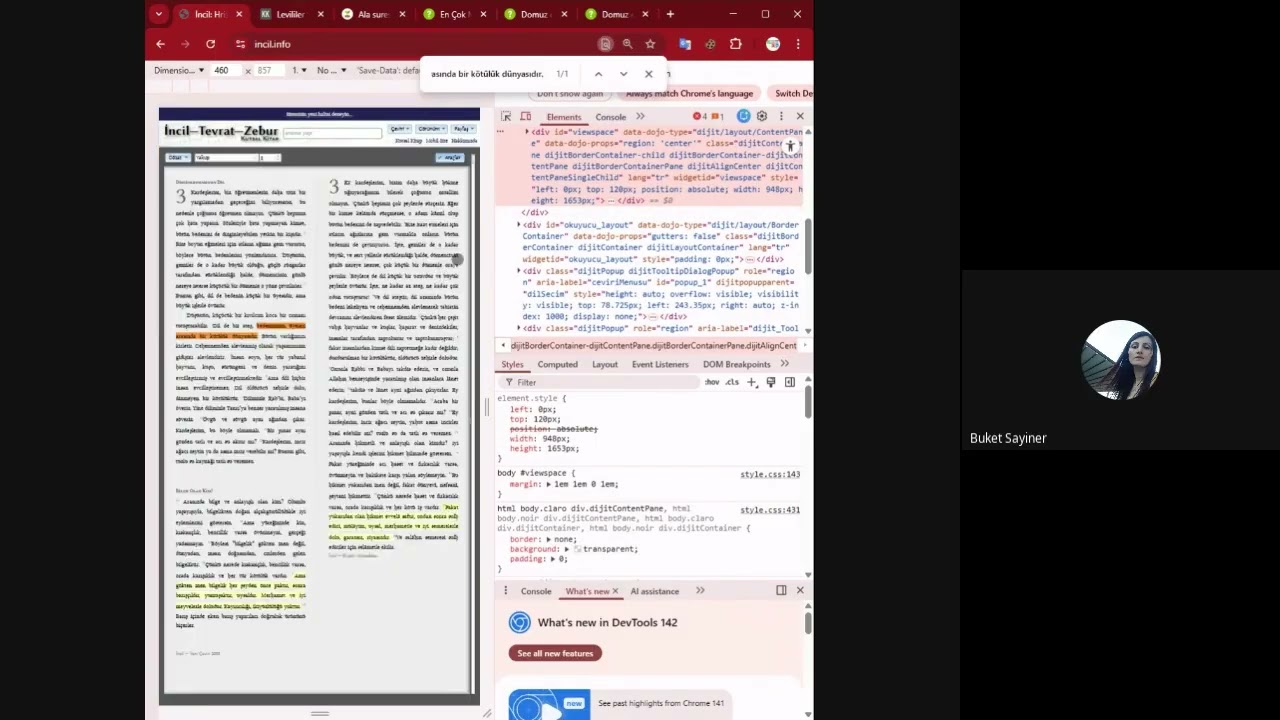This screenshot has height=720, width=1280.
Task: Activate the DevTools inspect element picker
Action: pos(507,117)
